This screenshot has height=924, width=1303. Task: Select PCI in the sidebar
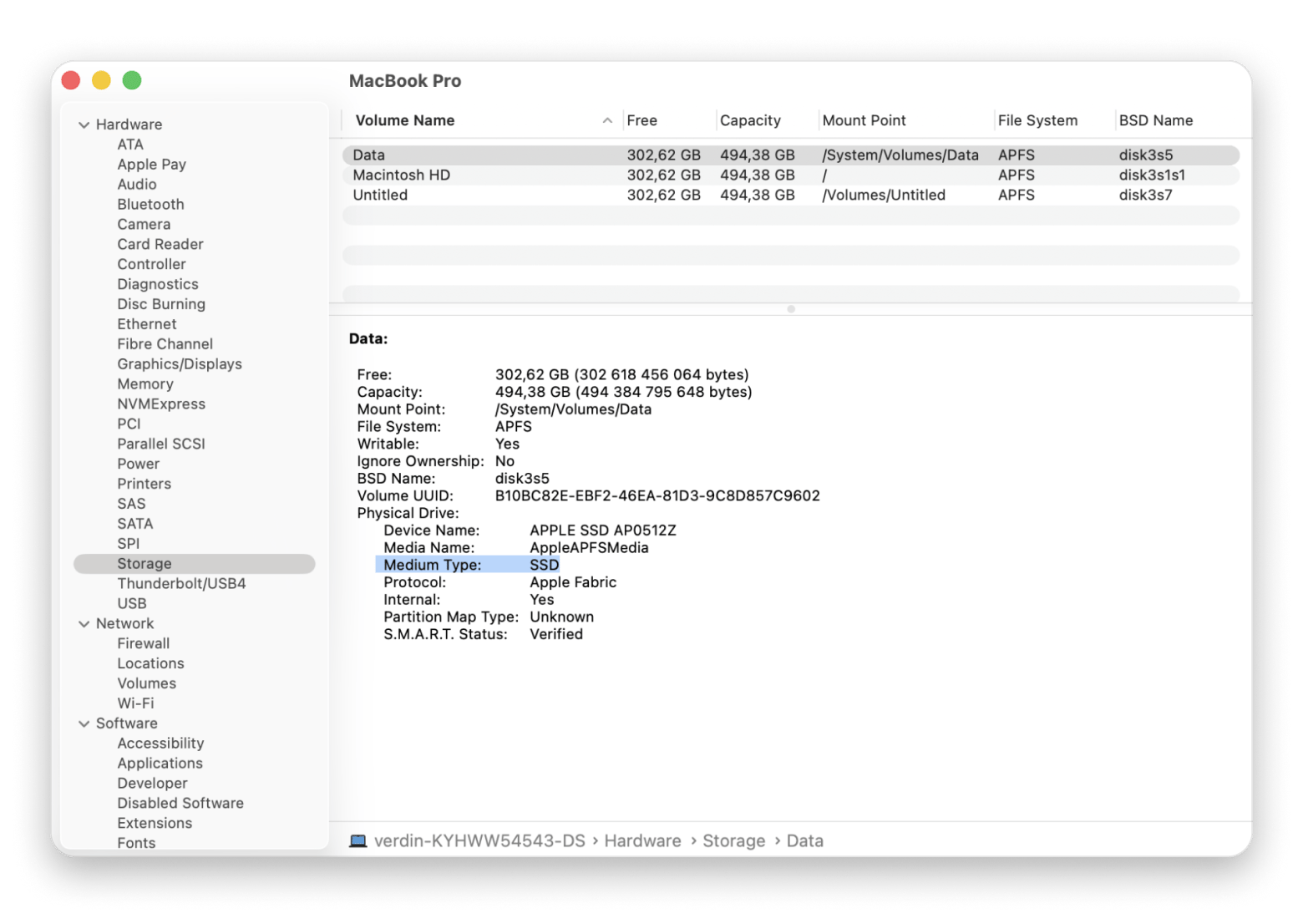pyautogui.click(x=129, y=424)
